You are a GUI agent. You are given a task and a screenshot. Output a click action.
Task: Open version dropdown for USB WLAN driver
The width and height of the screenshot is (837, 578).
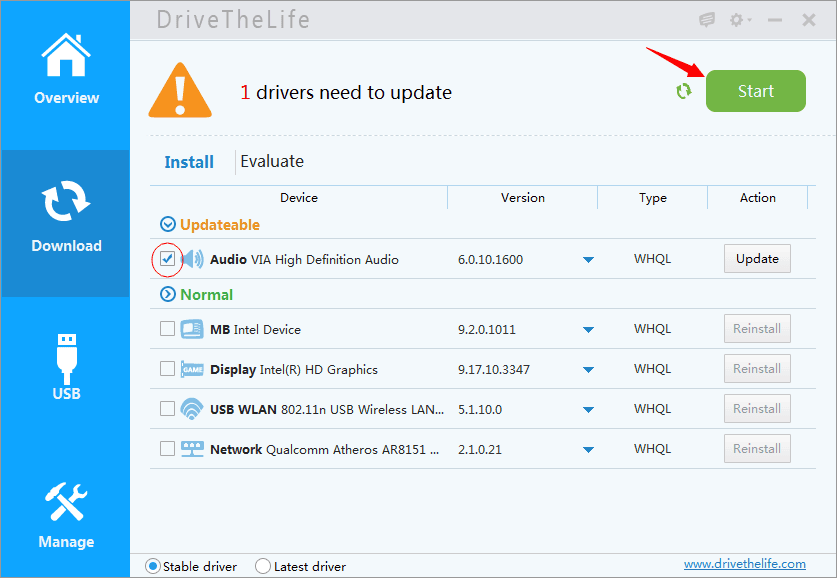588,409
